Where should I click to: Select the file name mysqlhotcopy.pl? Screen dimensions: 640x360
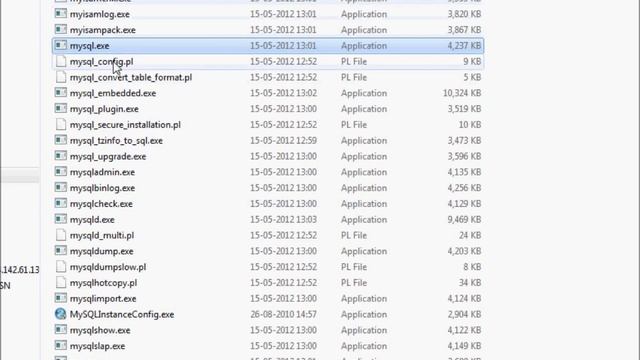coord(103,283)
